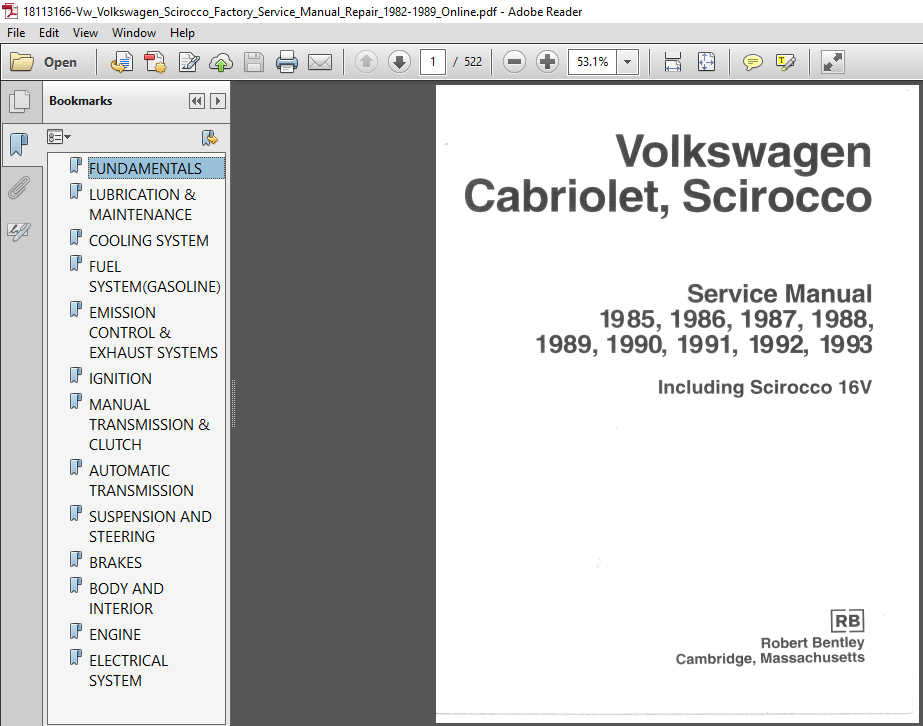This screenshot has width=923, height=726.
Task: Go to BODY AND INTERIOR bookmark
Action: point(126,598)
